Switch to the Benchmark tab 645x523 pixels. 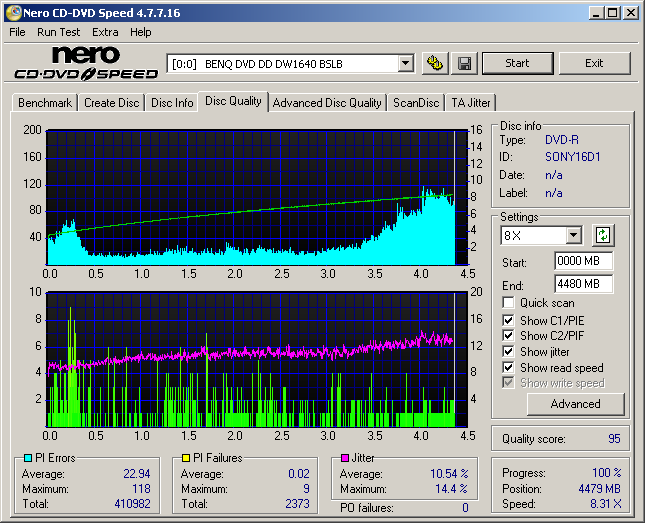(x=45, y=103)
